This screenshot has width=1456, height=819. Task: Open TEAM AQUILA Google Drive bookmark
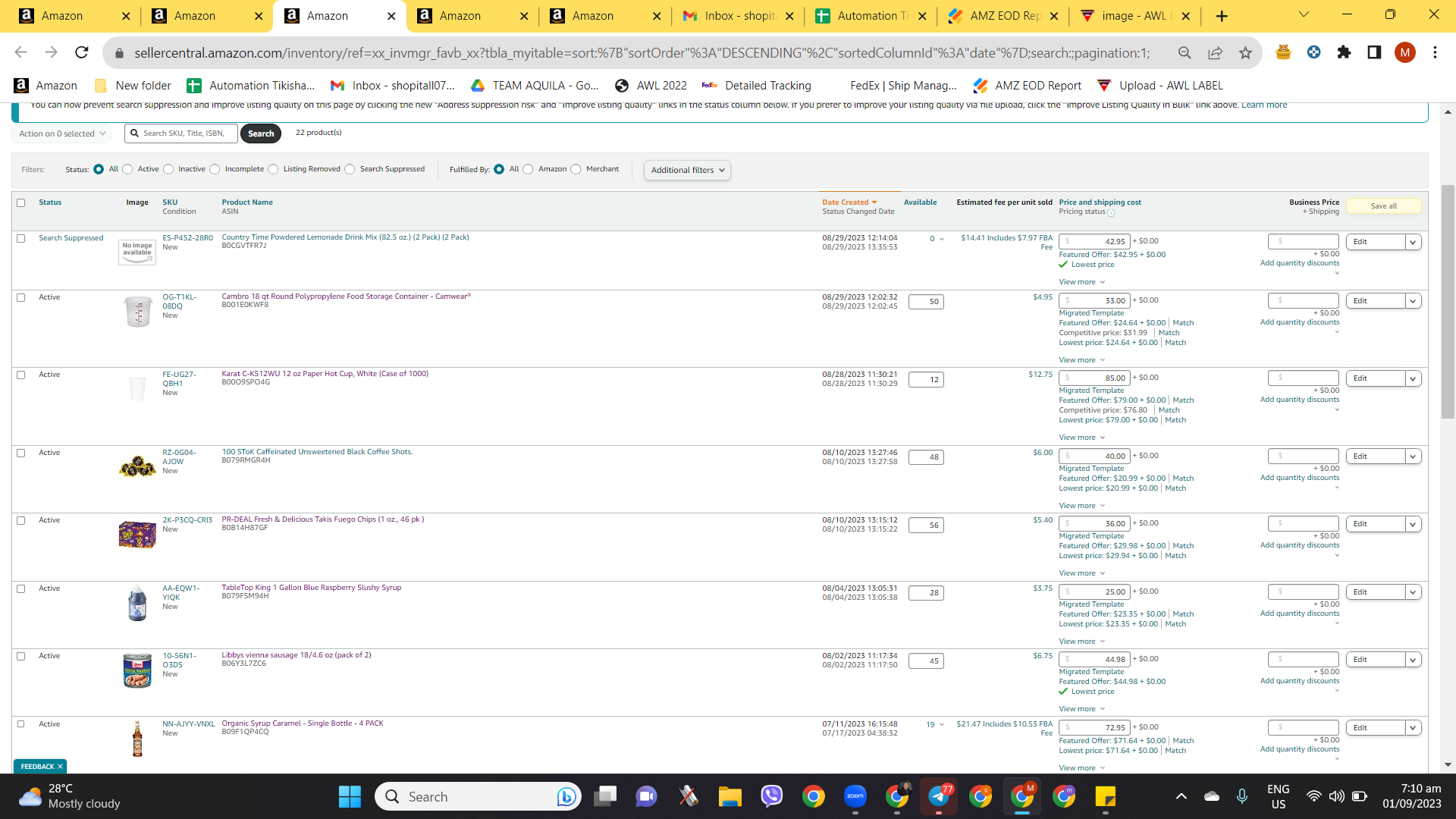(x=535, y=86)
